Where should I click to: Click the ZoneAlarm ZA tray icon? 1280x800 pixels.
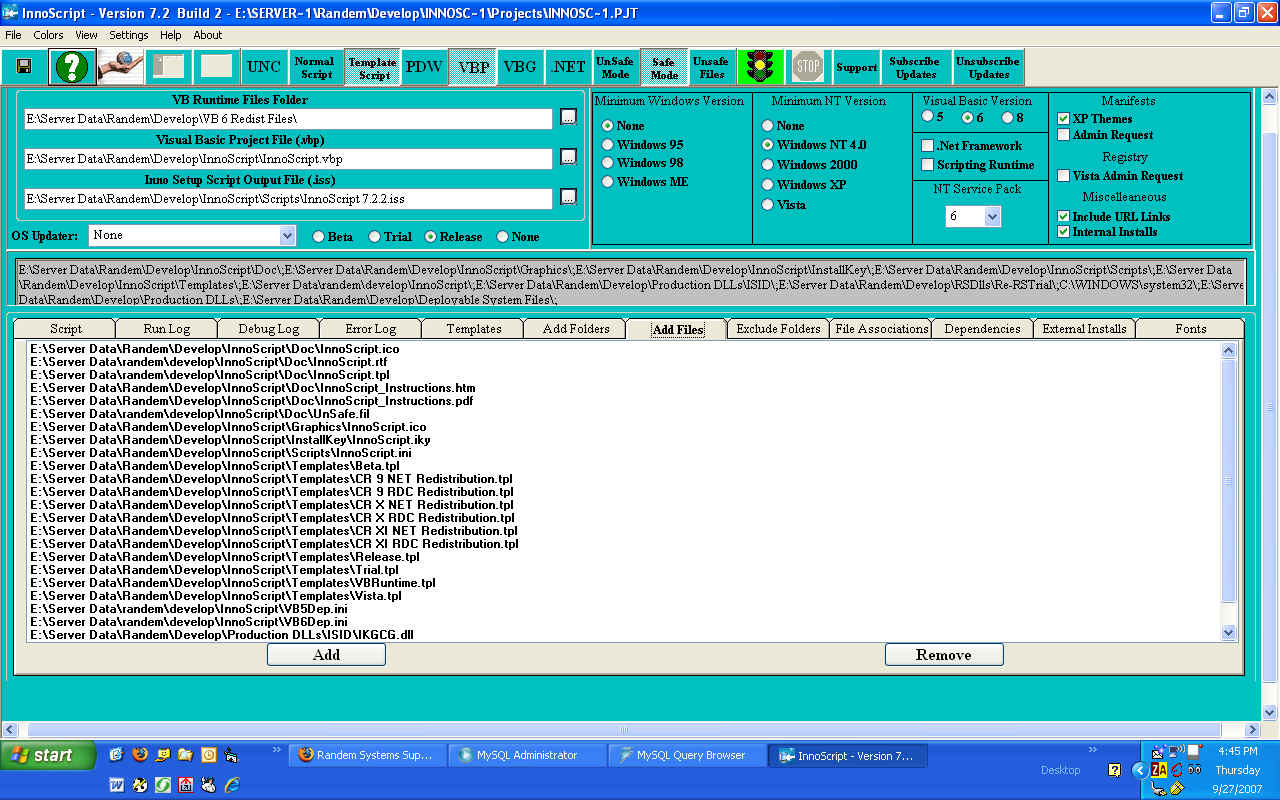(x=1159, y=769)
